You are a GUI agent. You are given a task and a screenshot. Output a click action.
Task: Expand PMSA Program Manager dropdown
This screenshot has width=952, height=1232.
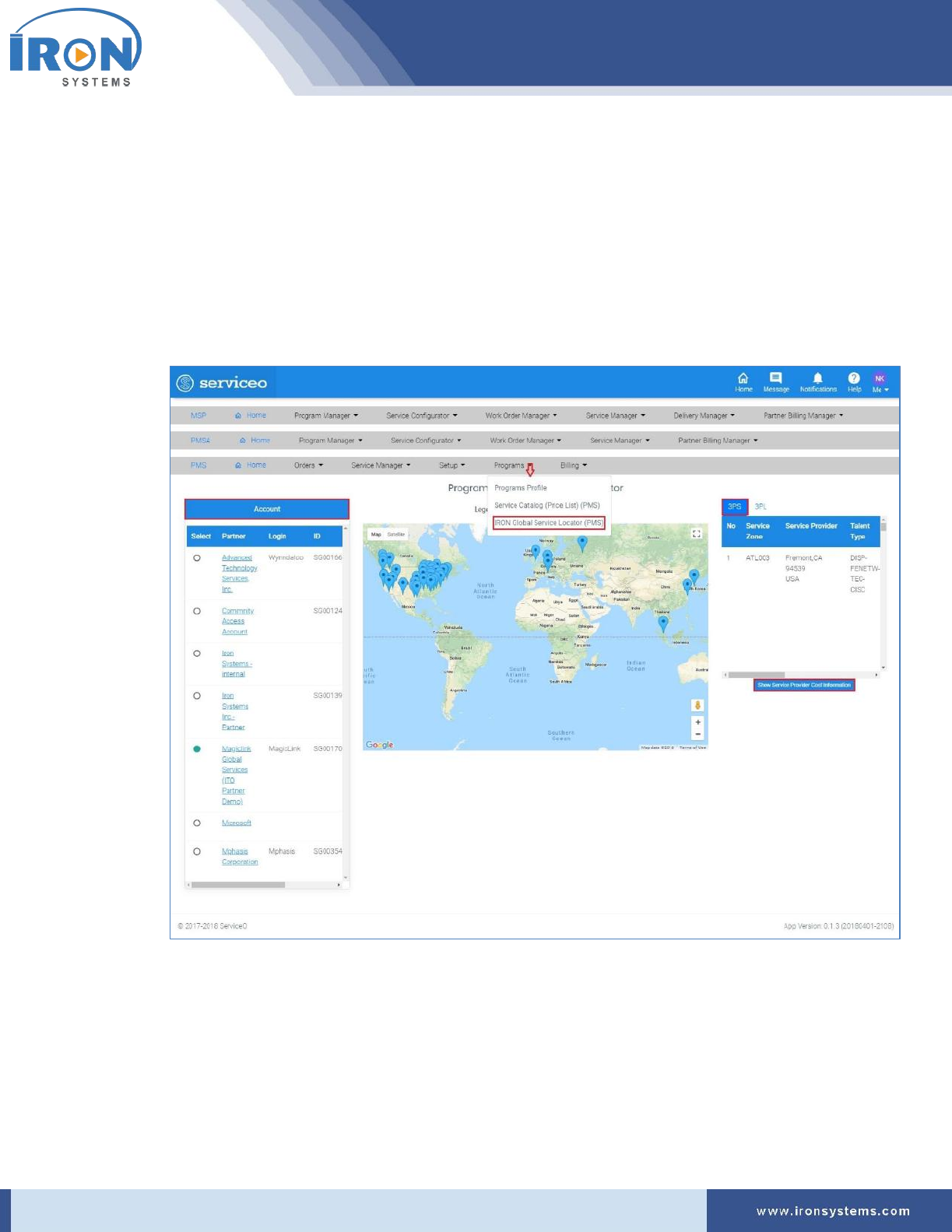[x=330, y=441]
